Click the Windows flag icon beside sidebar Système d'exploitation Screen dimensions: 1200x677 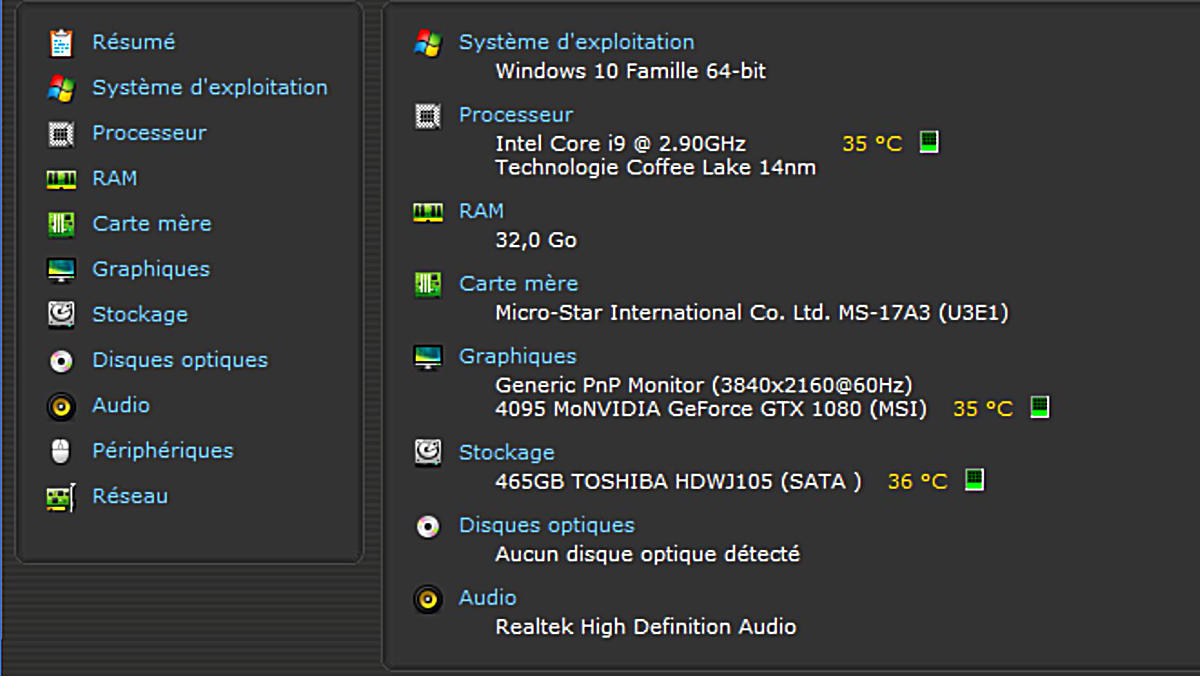(x=61, y=88)
